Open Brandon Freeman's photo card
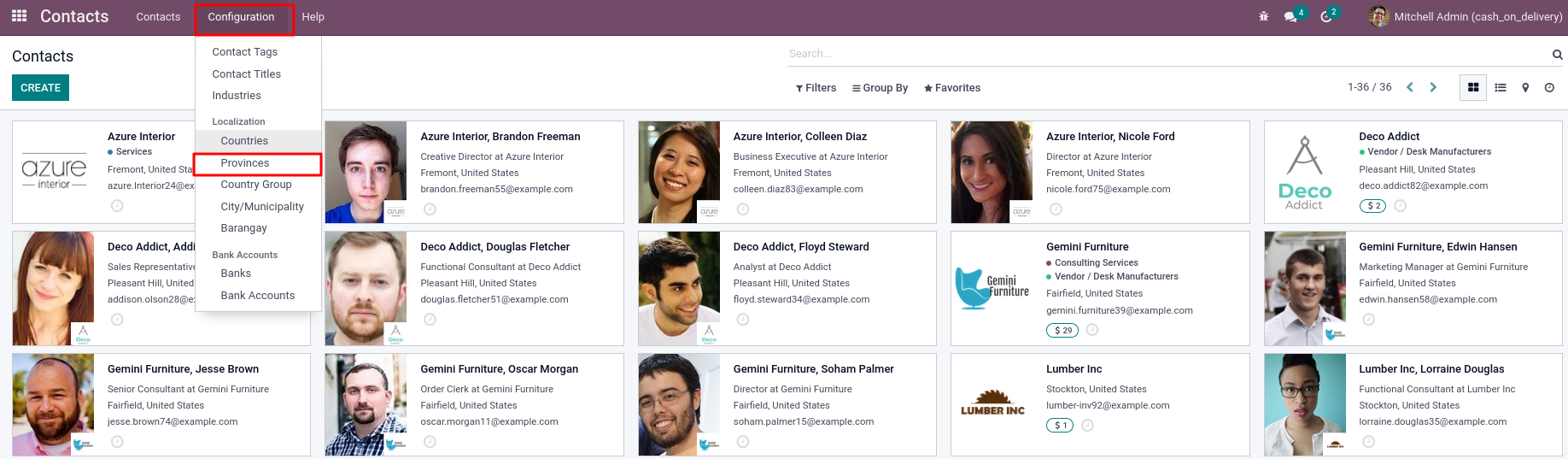The image size is (1568, 459). coord(366,172)
